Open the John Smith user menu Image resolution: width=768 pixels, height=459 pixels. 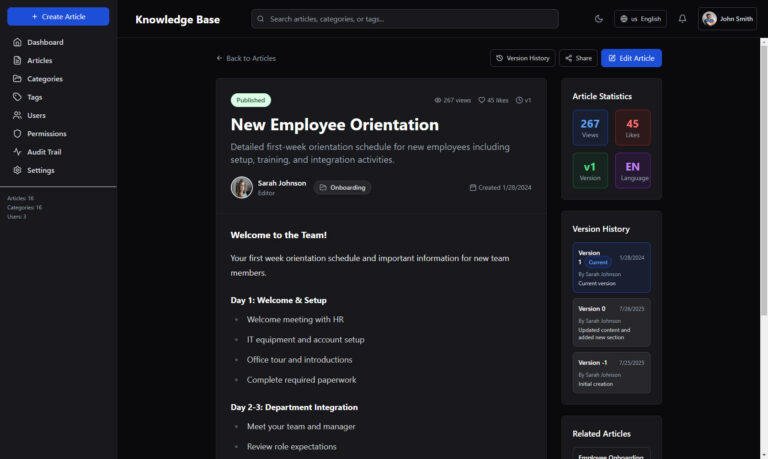coord(727,18)
